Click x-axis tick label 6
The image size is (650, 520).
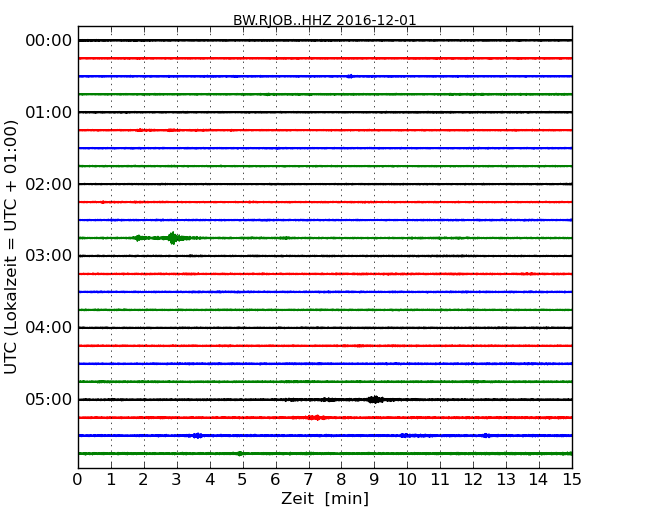(275, 479)
